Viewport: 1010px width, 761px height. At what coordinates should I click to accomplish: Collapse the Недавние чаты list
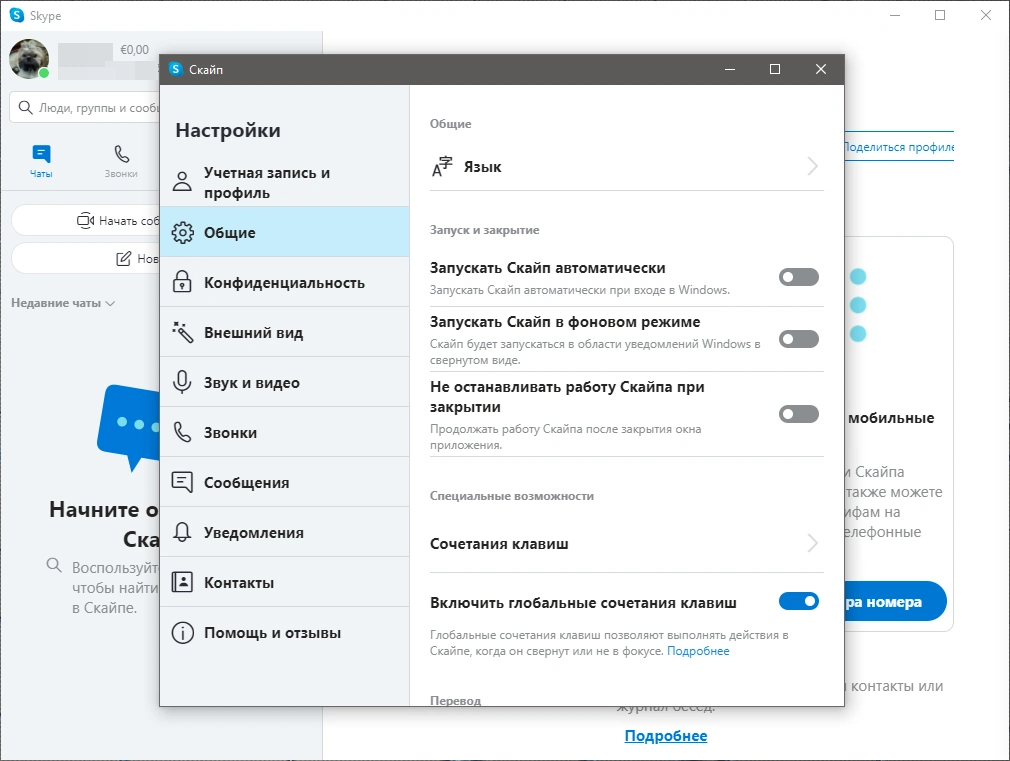(62, 303)
